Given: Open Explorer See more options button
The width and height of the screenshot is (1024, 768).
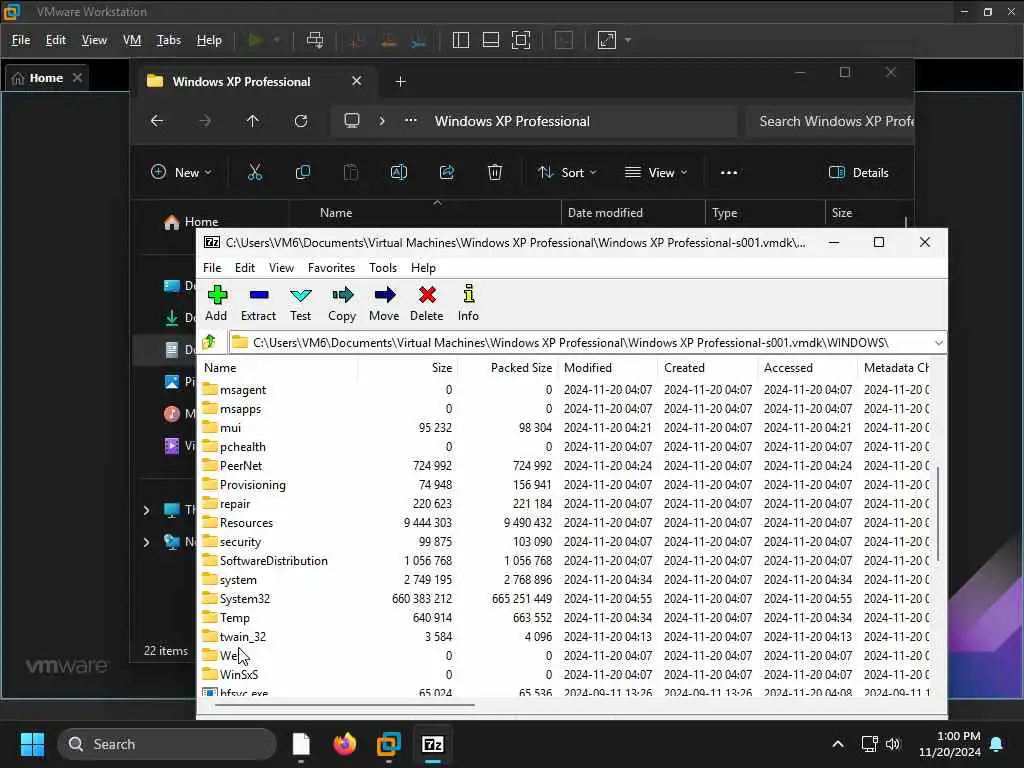Looking at the screenshot, I should coord(729,172).
